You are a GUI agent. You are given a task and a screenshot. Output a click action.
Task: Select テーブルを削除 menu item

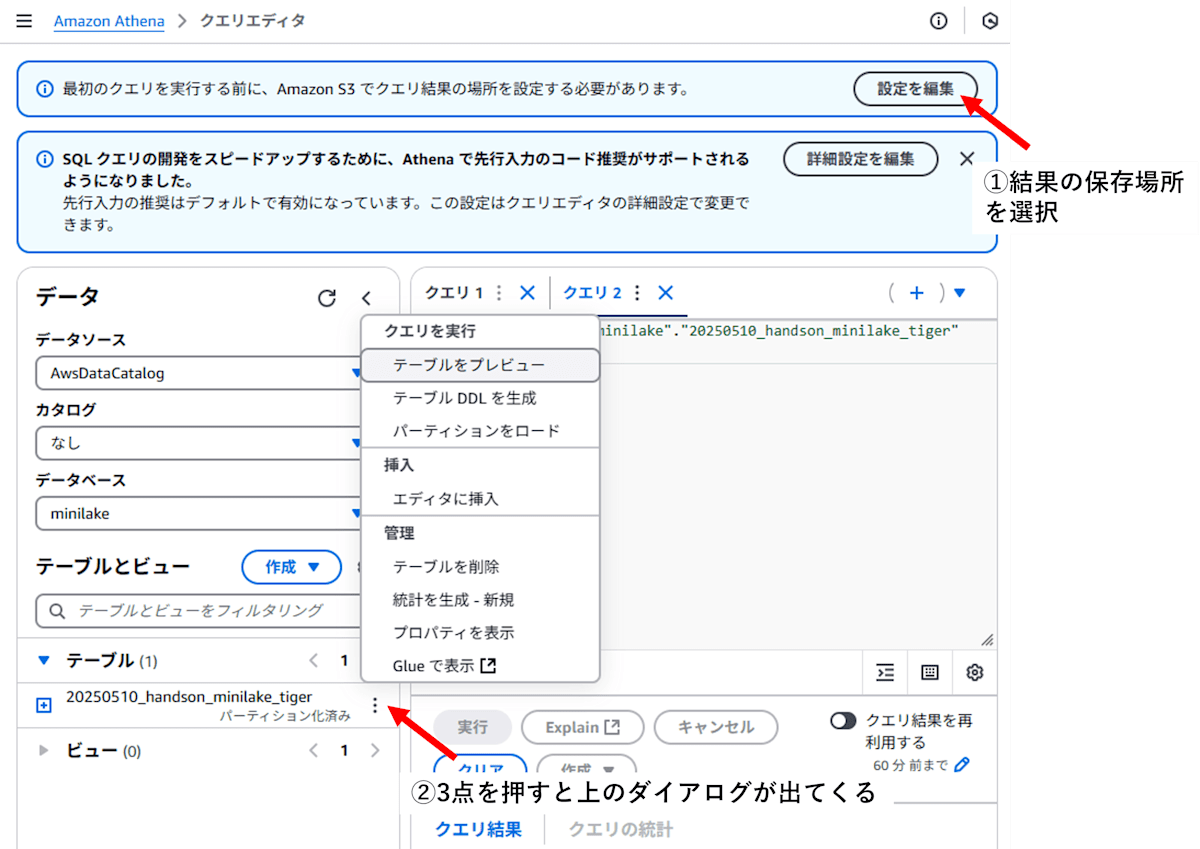480,566
